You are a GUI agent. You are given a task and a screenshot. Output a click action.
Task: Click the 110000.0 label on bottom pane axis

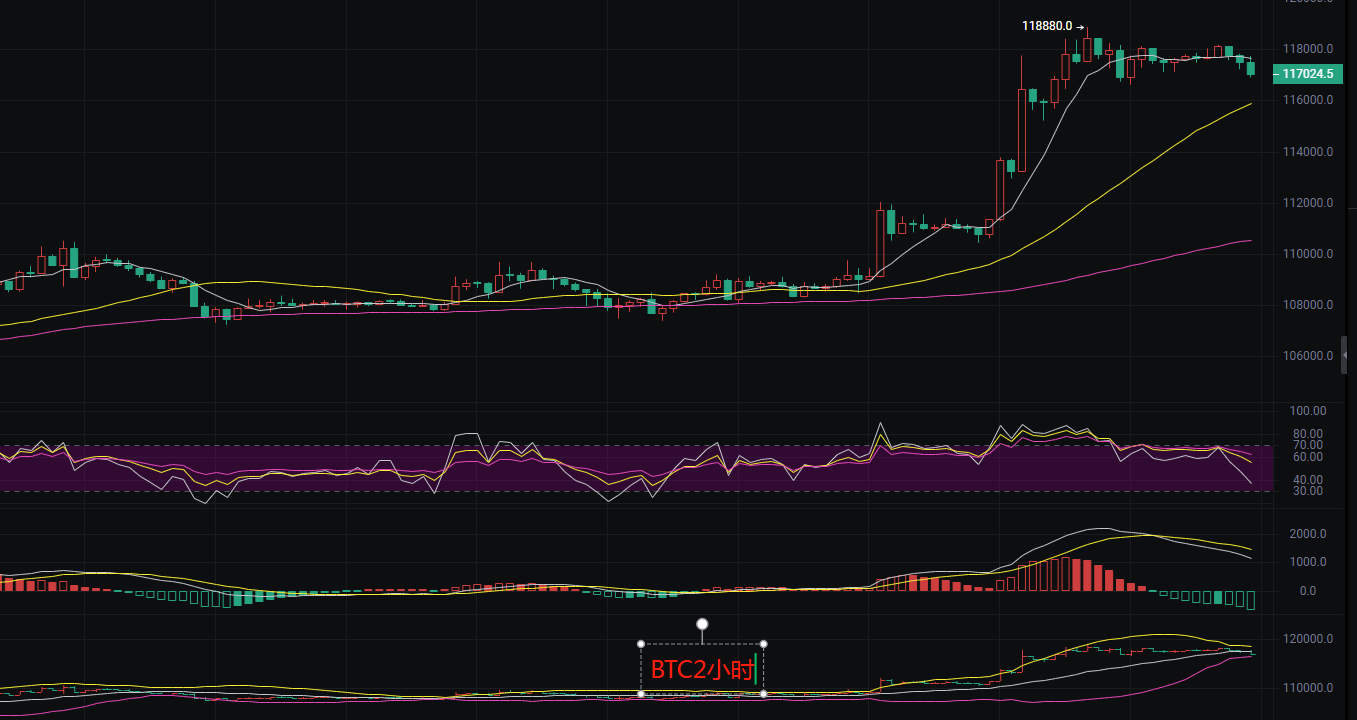pyautogui.click(x=1307, y=689)
